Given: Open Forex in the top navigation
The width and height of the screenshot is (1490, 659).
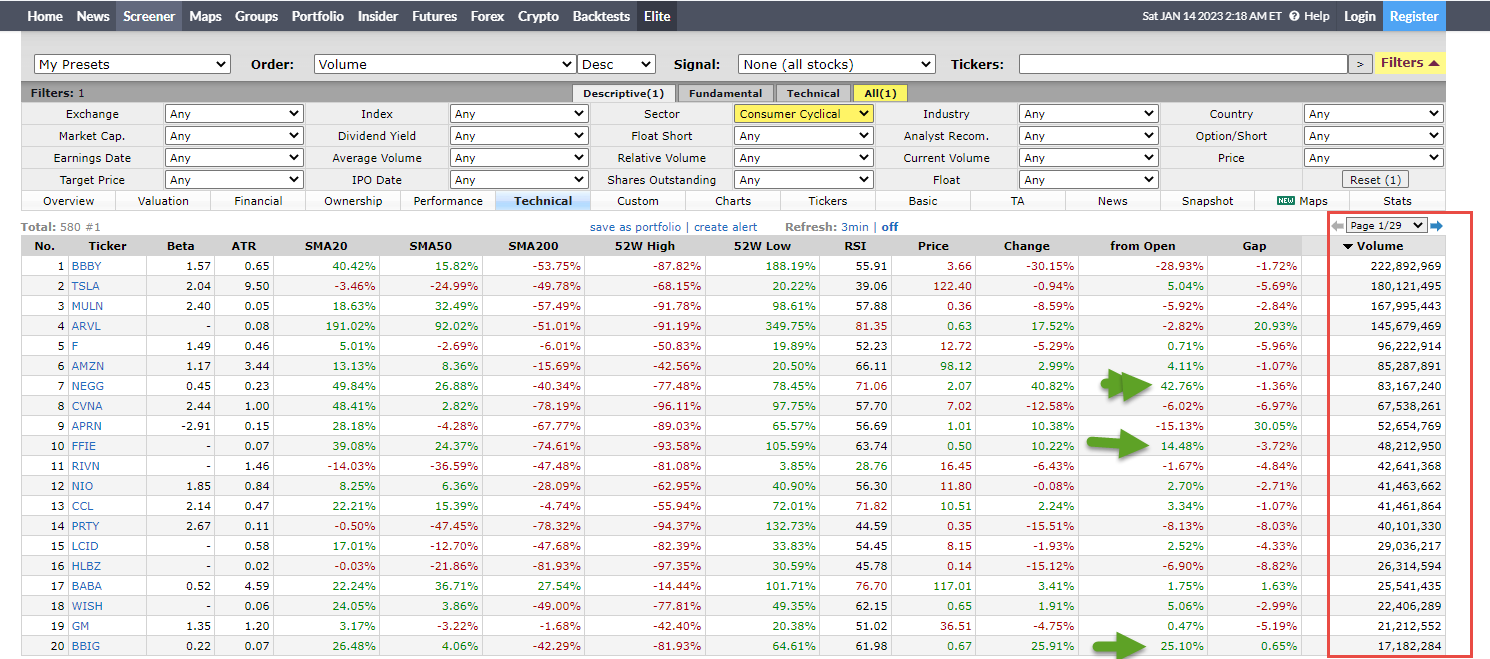Looking at the screenshot, I should click(487, 16).
